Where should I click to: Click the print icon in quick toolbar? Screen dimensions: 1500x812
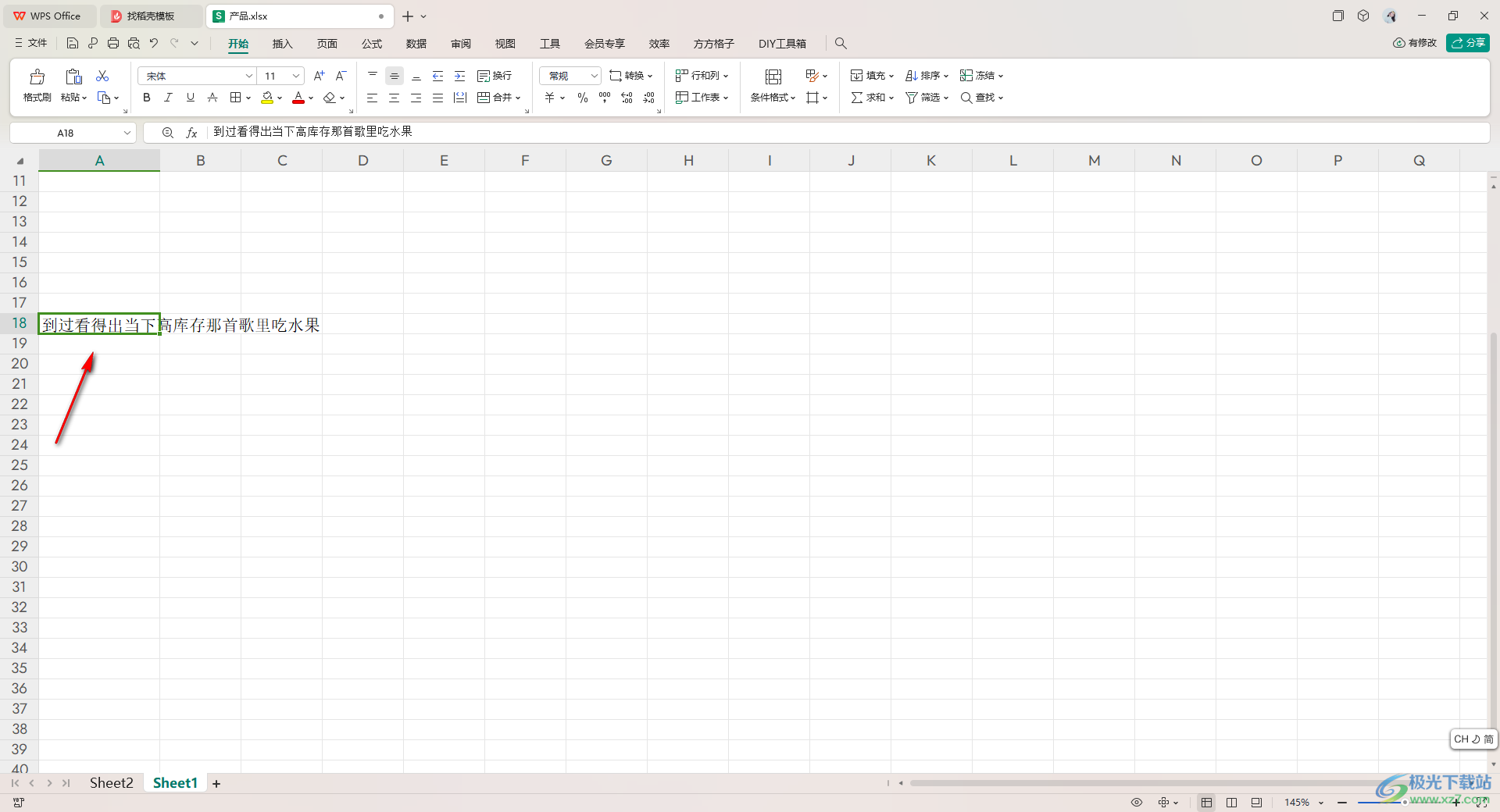coord(113,43)
